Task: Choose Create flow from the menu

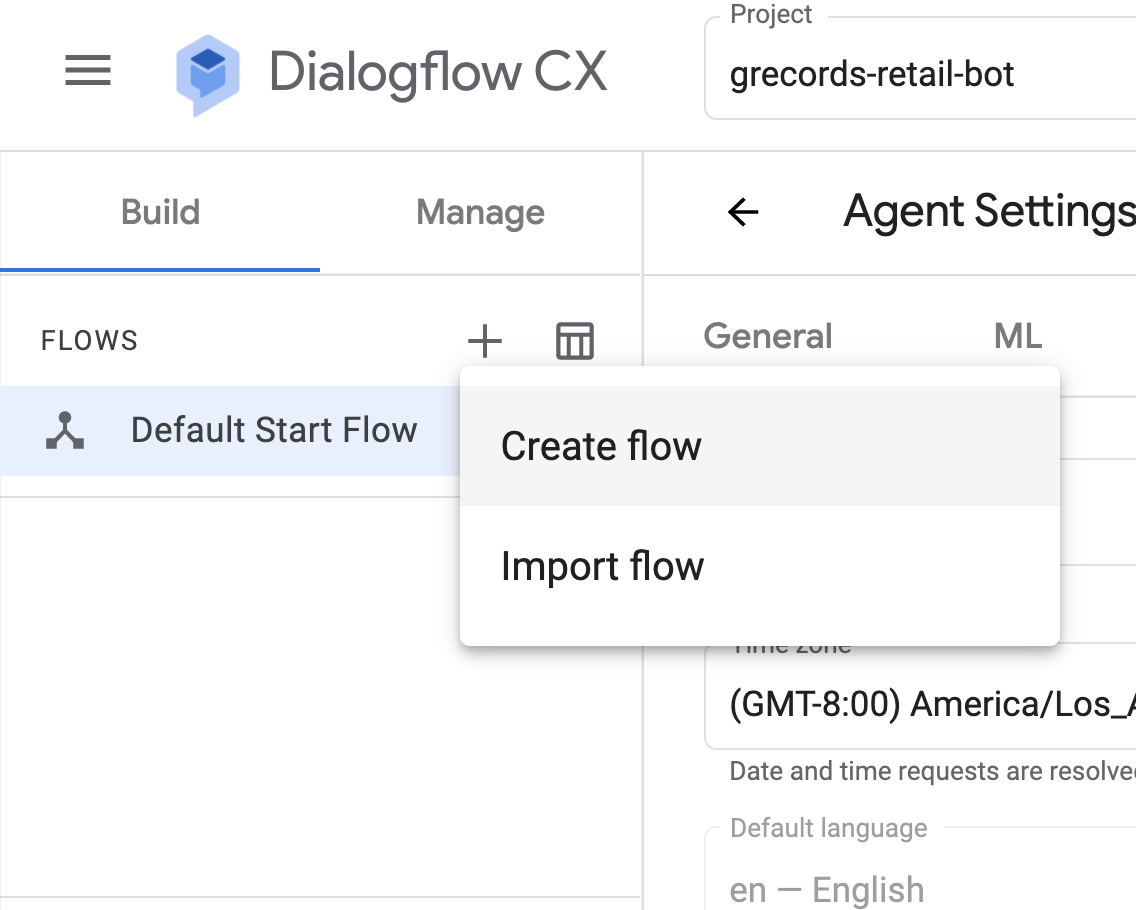Action: (x=601, y=446)
